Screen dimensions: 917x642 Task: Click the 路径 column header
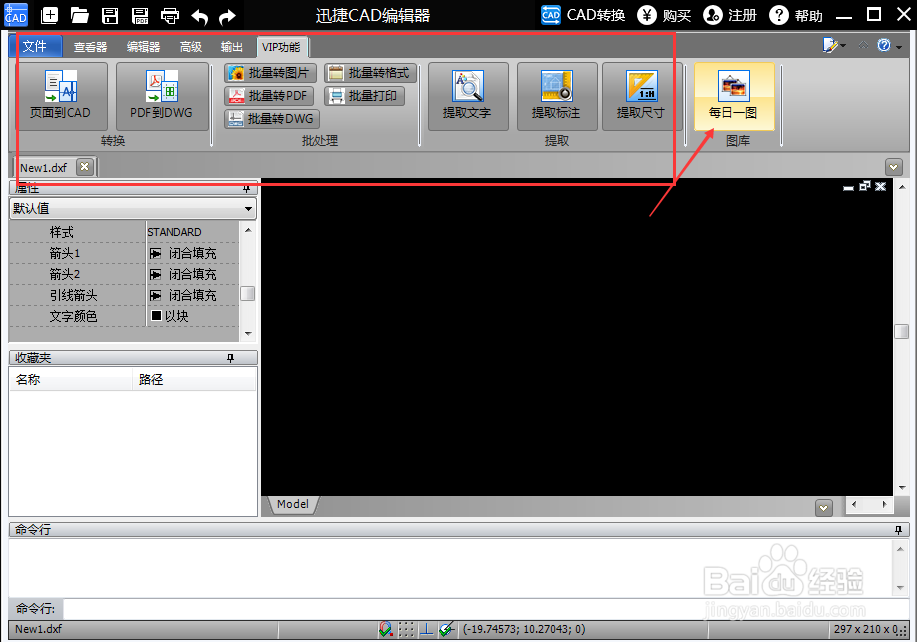point(195,379)
